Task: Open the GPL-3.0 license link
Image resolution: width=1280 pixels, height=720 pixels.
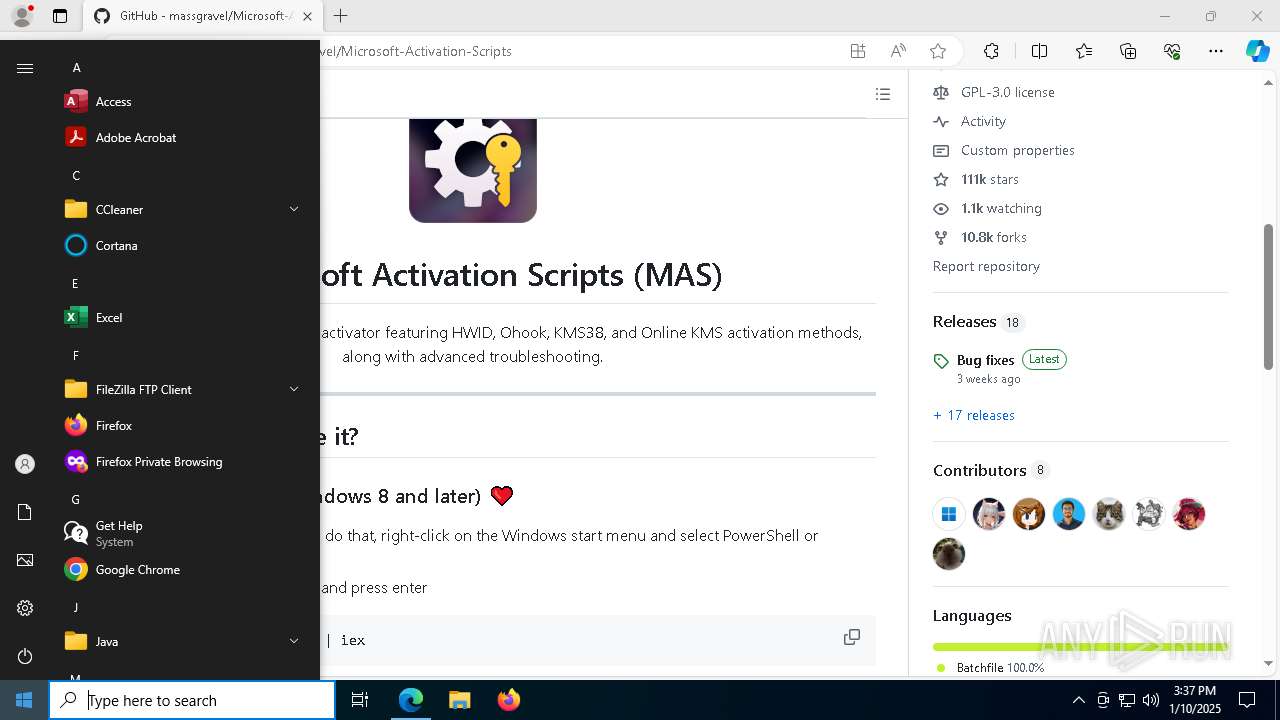Action: tap(1008, 92)
